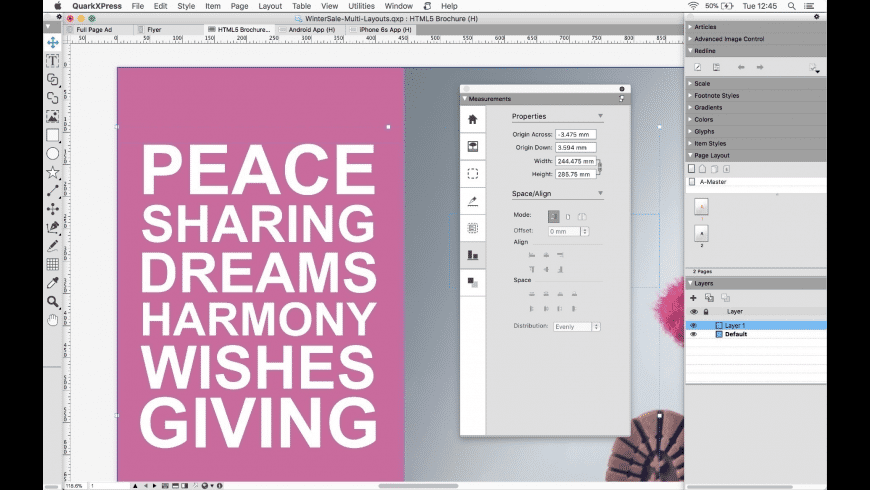Toggle Redline highlighting icon

pyautogui.click(x=716, y=67)
